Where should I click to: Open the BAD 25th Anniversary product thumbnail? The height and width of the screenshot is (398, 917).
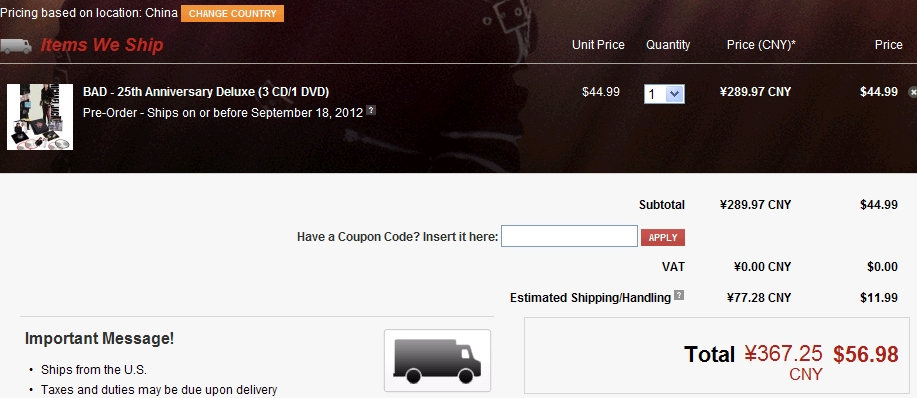point(40,117)
